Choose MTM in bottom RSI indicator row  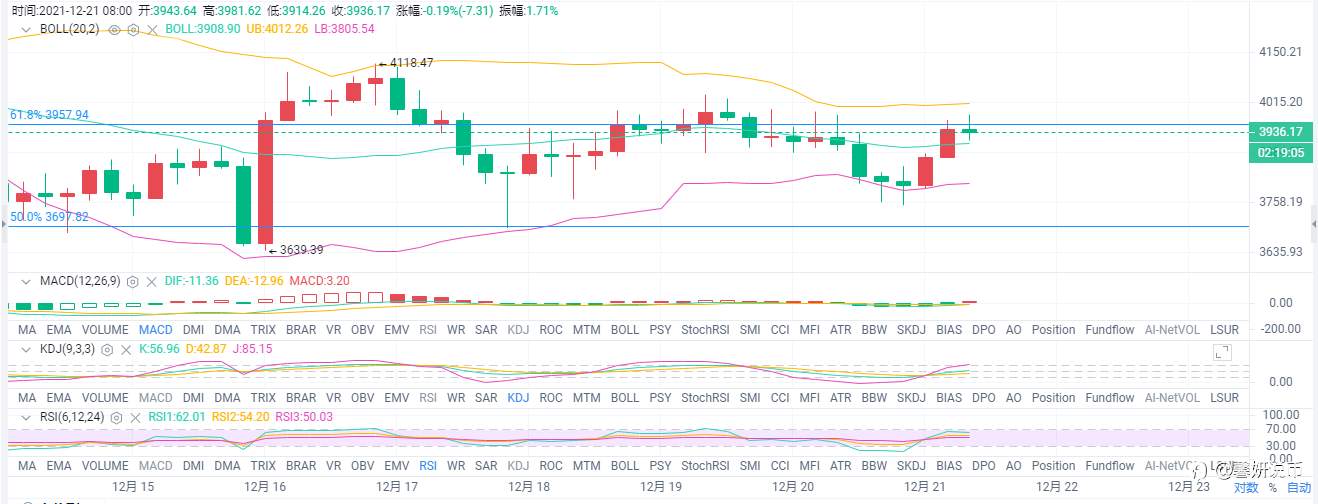coord(587,466)
